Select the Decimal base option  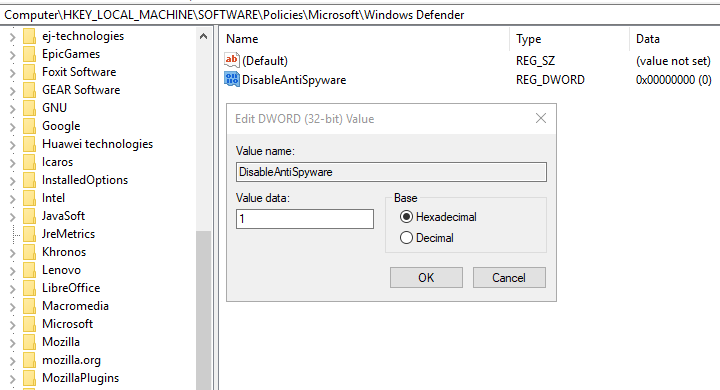point(427,237)
